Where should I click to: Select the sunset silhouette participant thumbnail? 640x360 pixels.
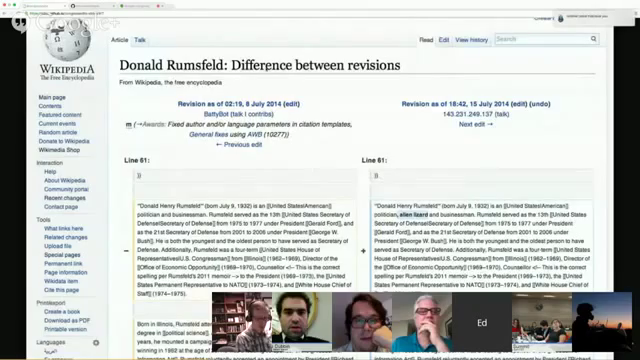tap(602, 322)
